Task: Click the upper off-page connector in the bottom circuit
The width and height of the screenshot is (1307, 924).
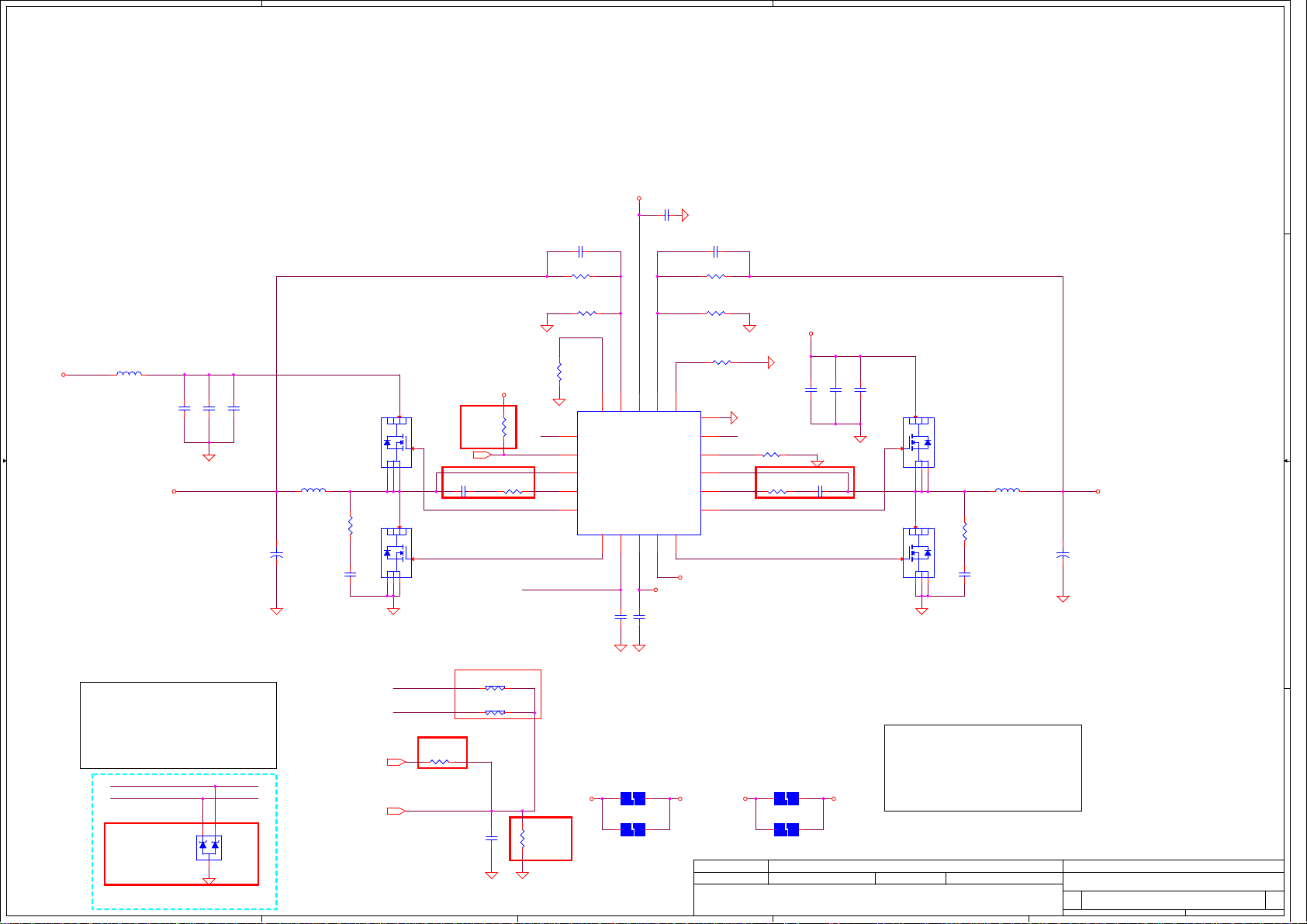Action: [x=396, y=762]
